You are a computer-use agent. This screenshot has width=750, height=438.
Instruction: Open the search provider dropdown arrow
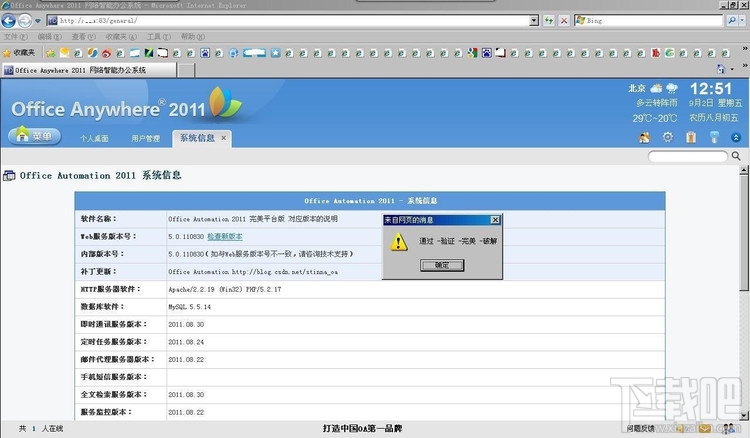point(742,21)
